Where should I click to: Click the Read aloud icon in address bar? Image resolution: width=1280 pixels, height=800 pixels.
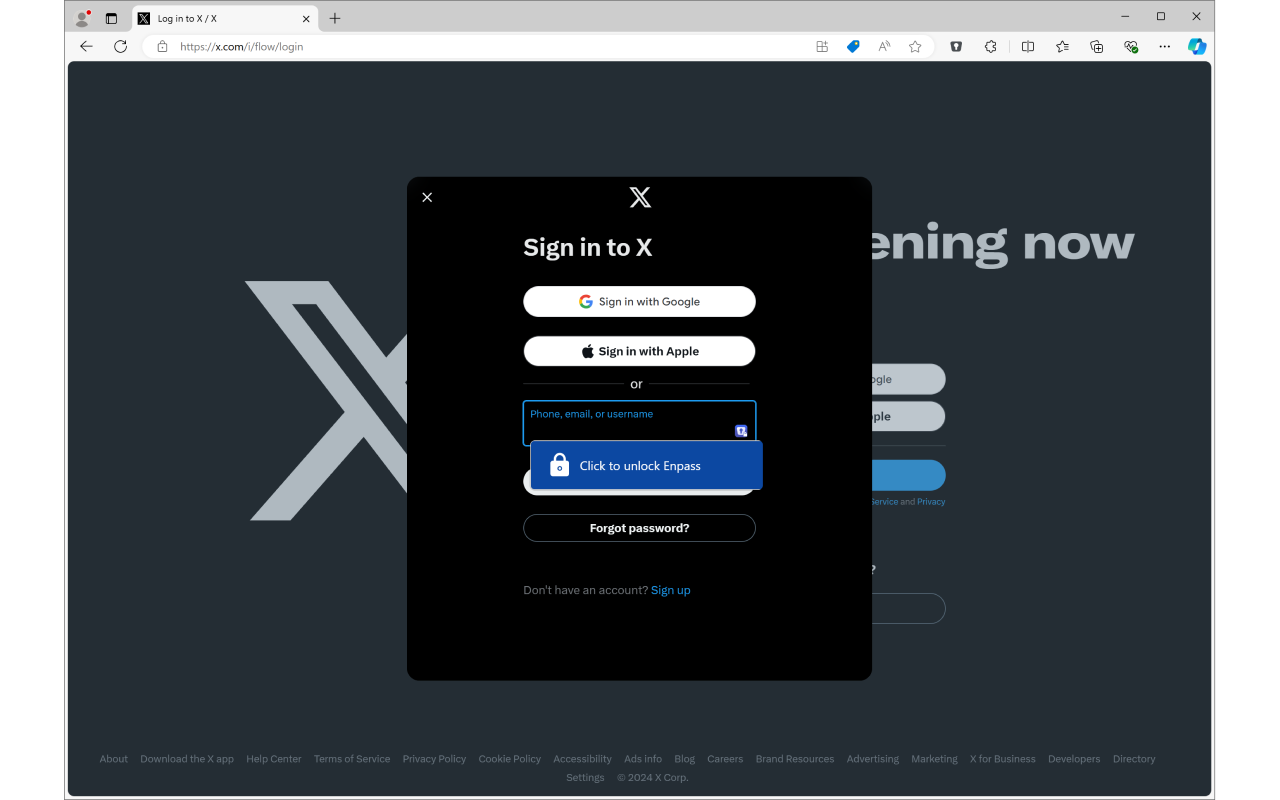click(884, 46)
